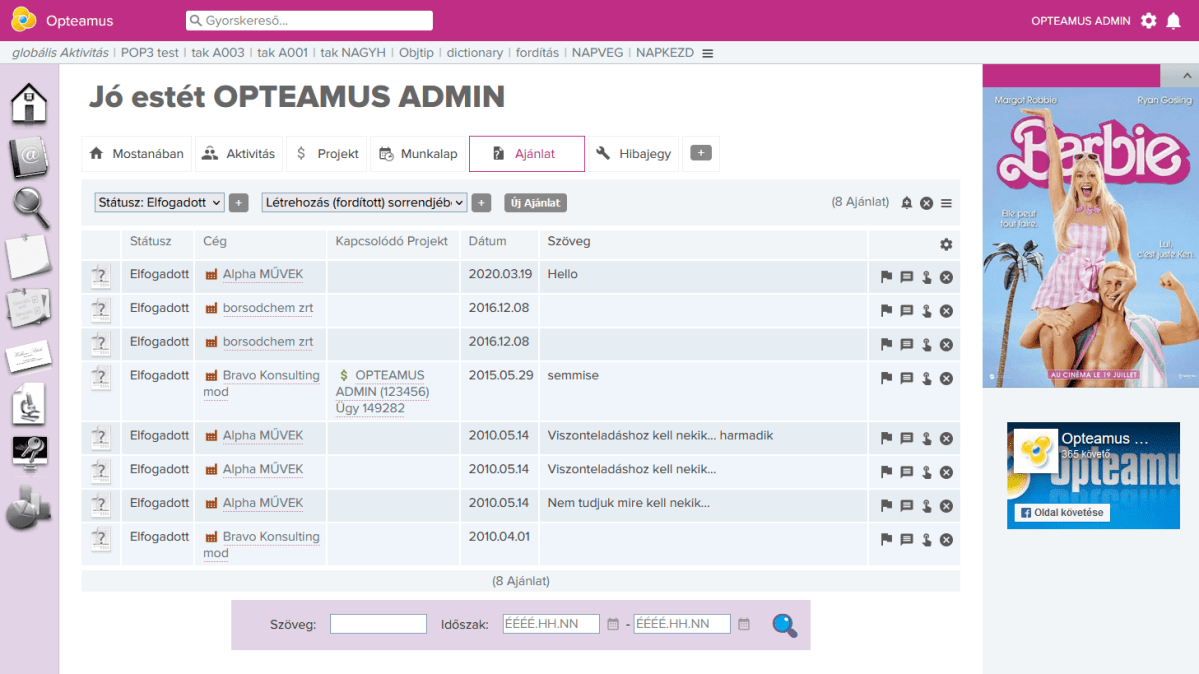The image size is (1199, 674).
Task: Click the Új Ajánlat button
Action: (x=535, y=203)
